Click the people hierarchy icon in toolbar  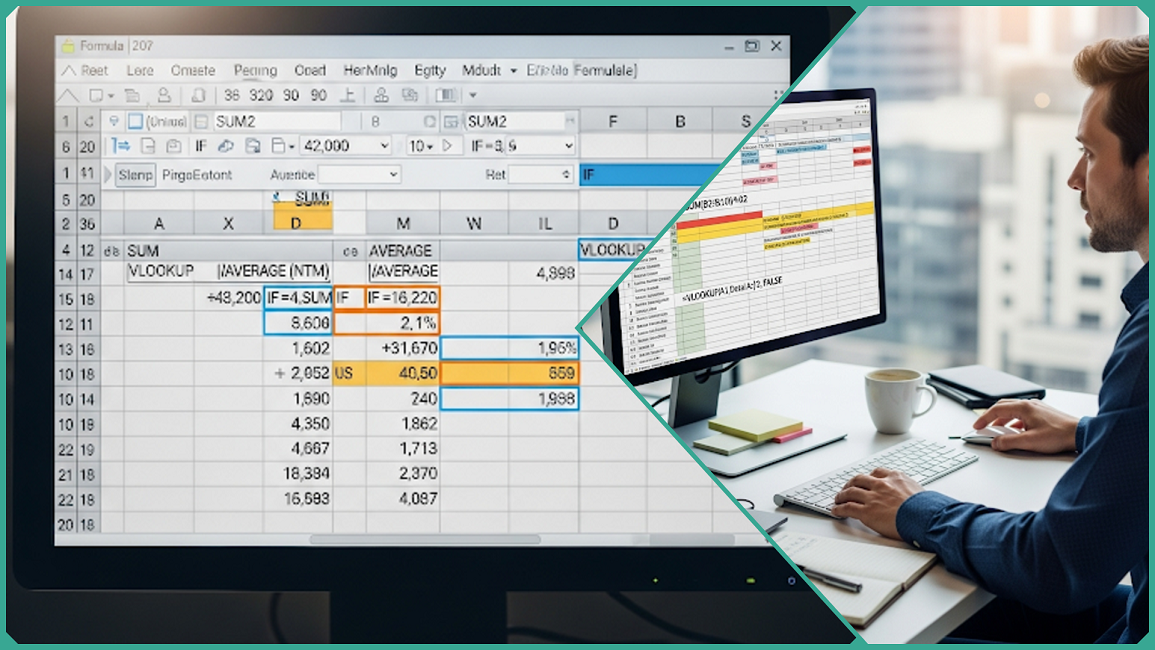pos(381,95)
